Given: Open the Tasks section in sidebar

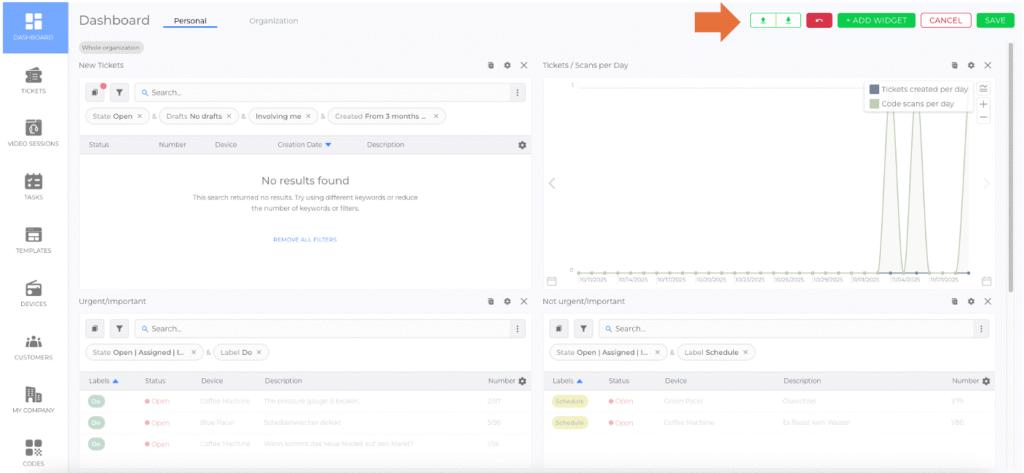Looking at the screenshot, I should click(x=34, y=187).
